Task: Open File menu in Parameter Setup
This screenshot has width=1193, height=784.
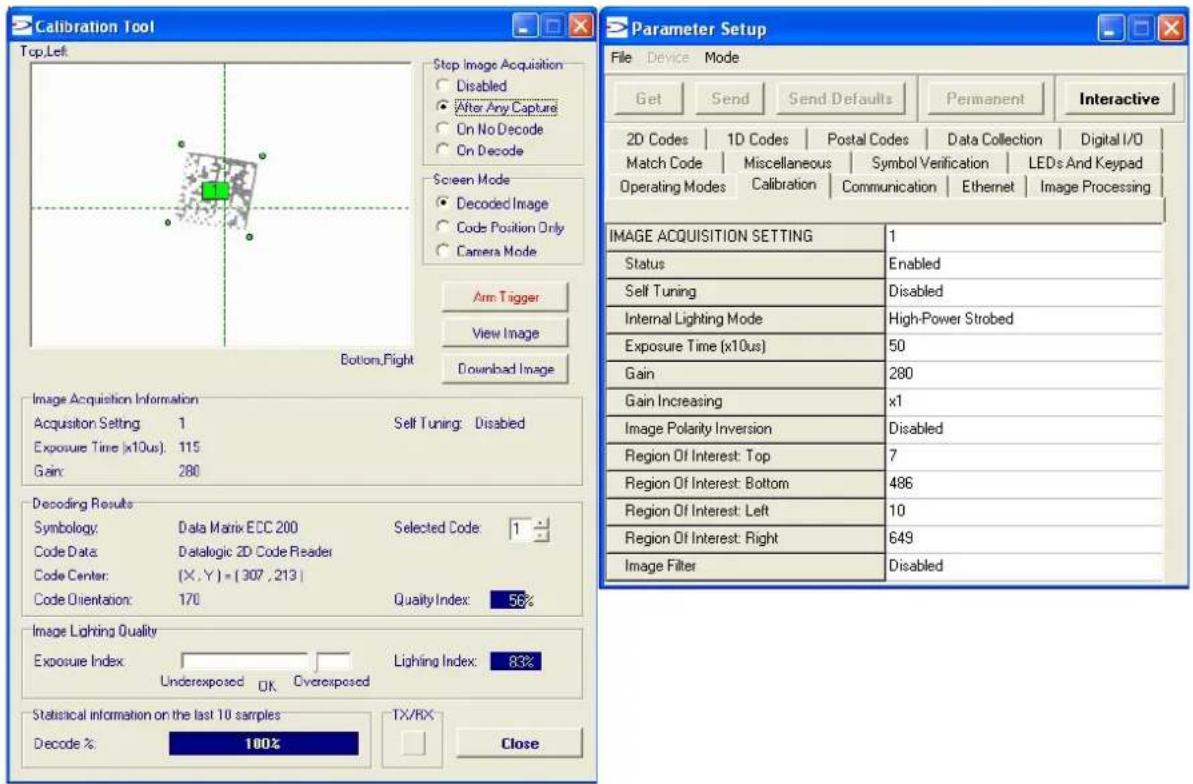Action: 621,58
